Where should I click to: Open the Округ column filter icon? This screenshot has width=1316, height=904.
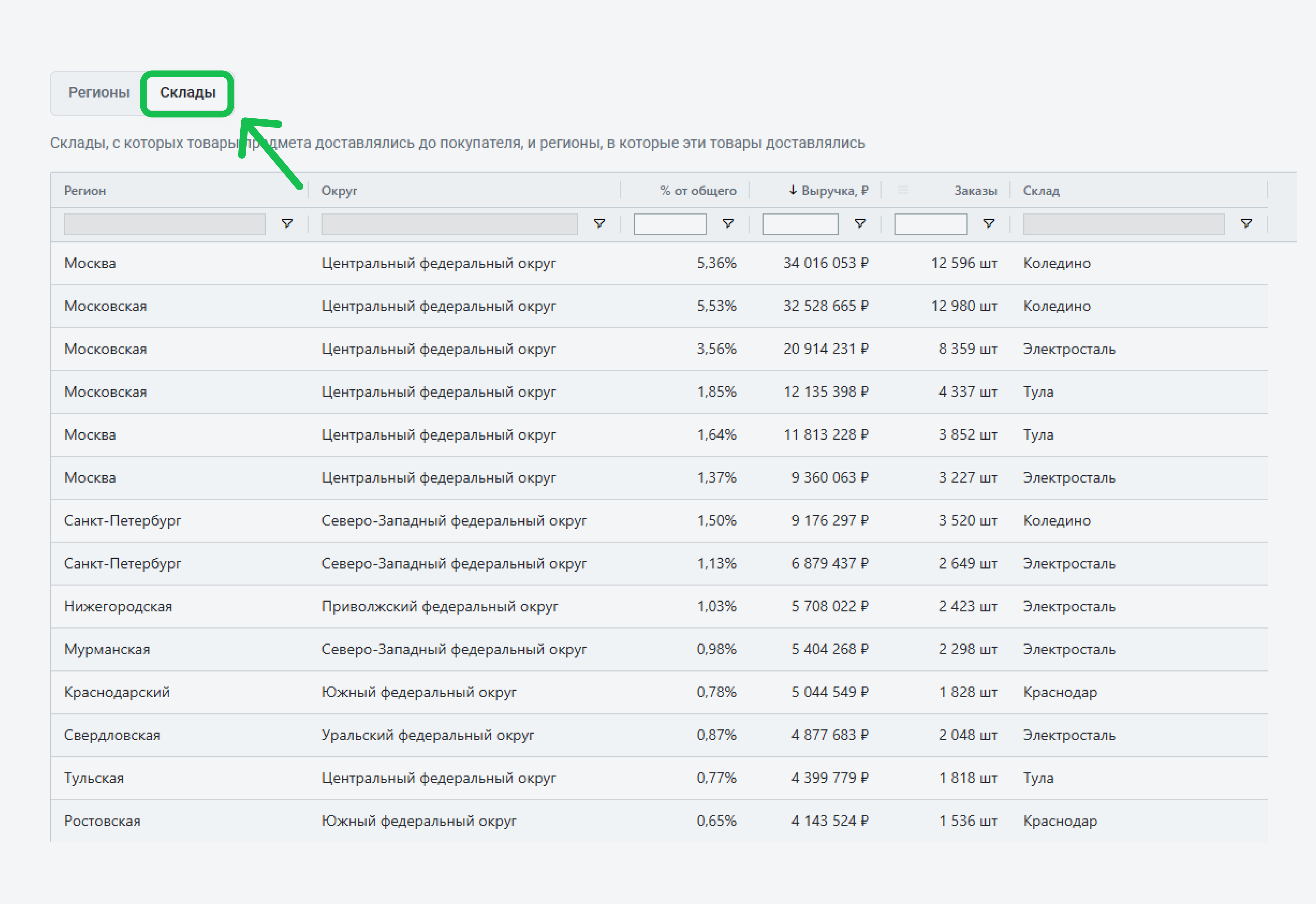pos(599,224)
